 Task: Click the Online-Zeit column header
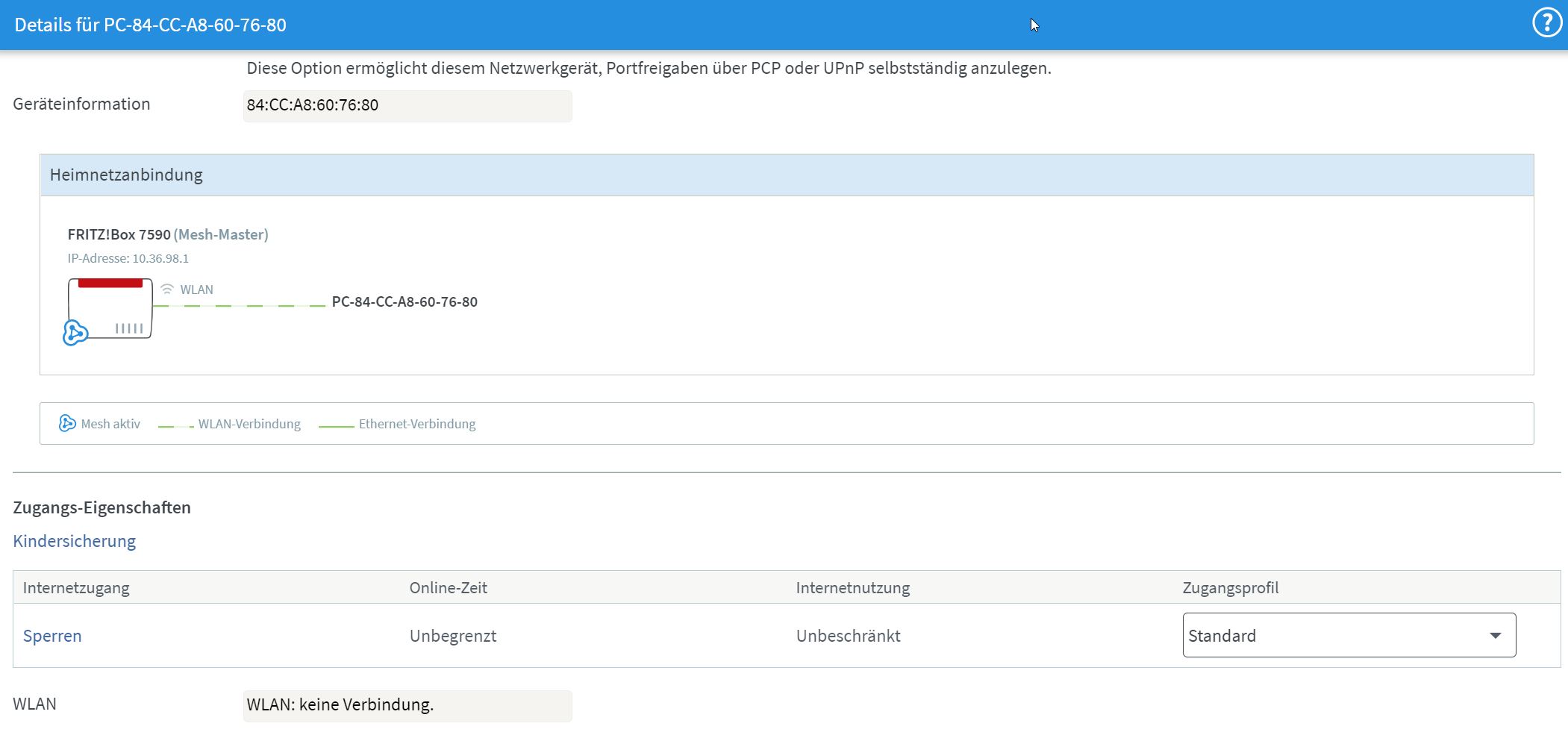[448, 587]
